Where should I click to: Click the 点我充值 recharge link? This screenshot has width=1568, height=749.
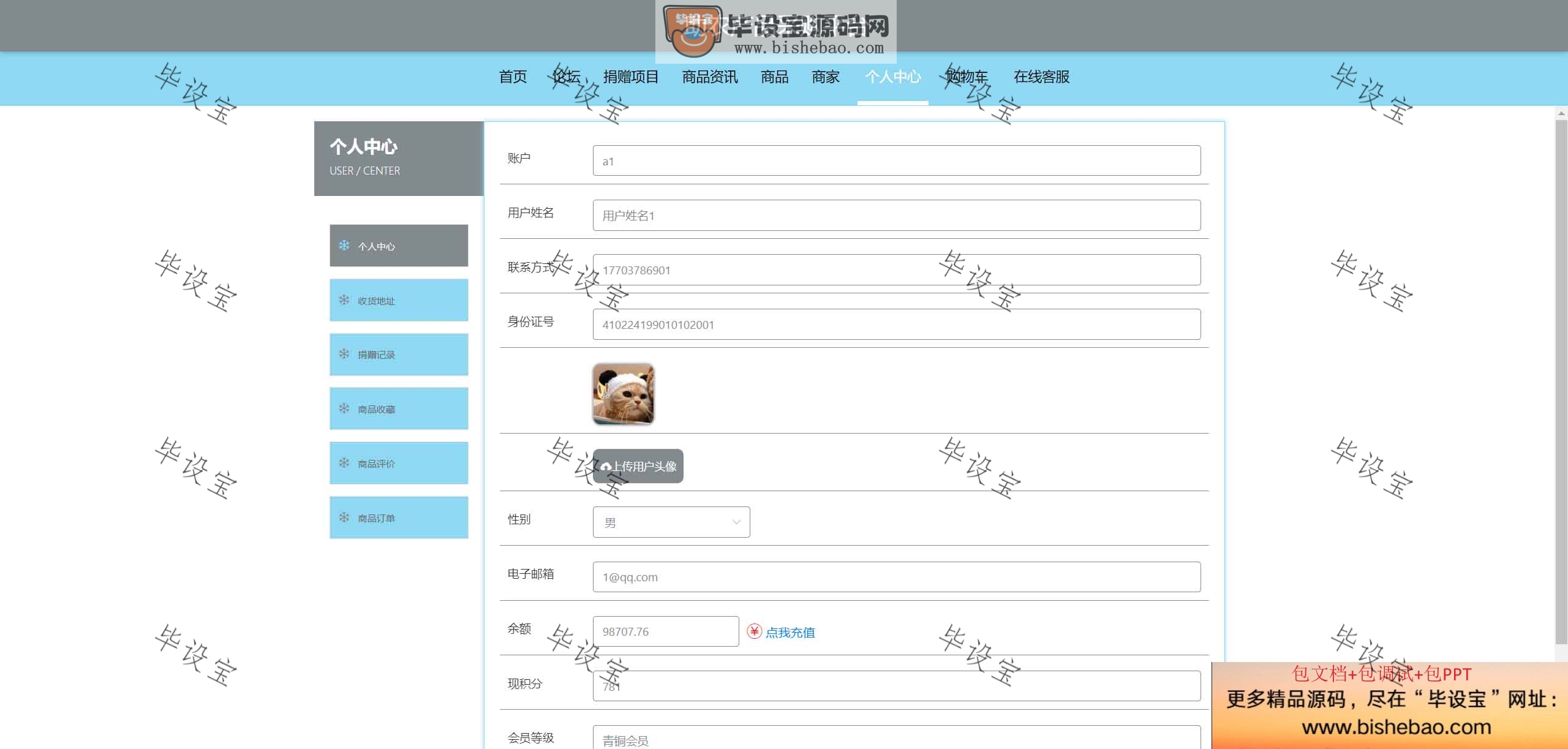click(790, 632)
